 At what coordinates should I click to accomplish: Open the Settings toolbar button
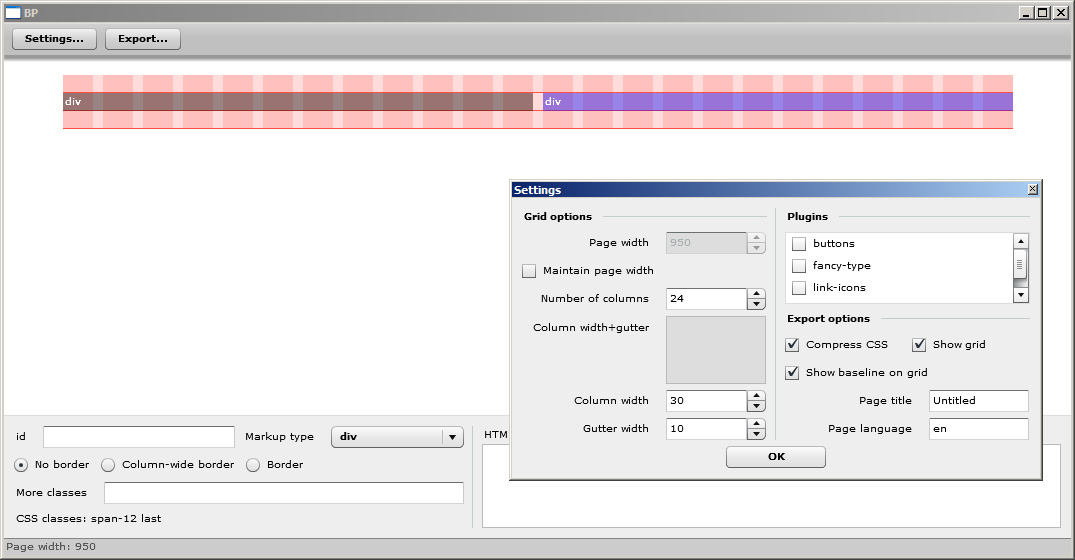[x=54, y=39]
